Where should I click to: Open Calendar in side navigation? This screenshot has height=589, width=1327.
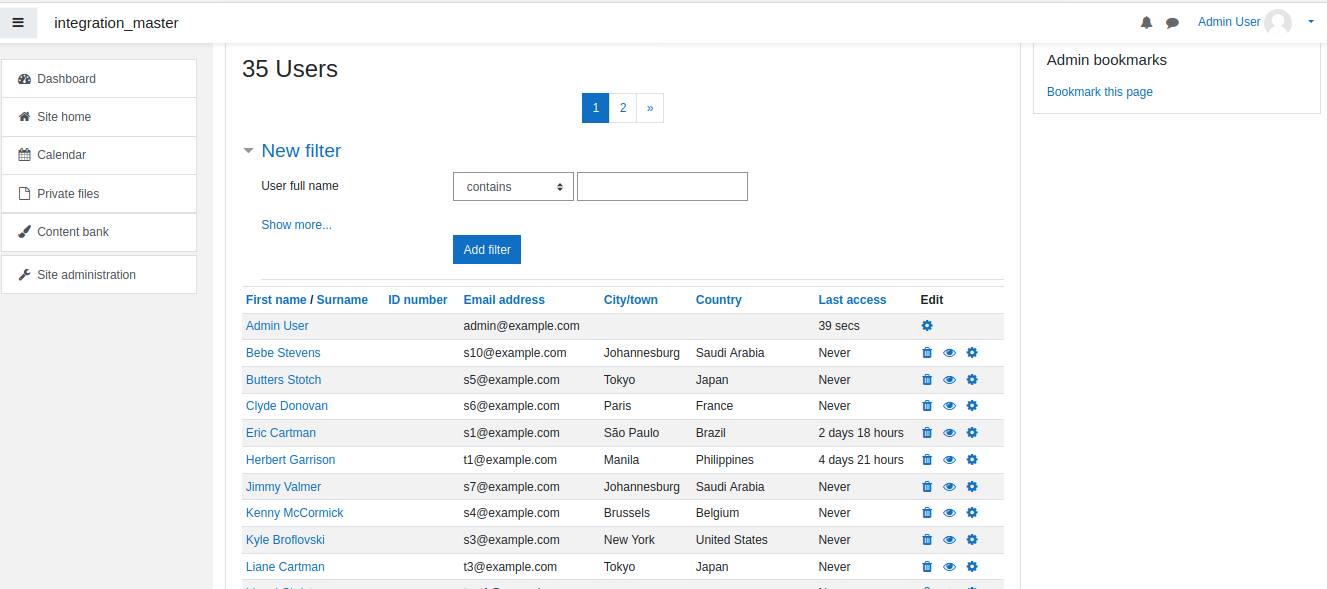click(x=99, y=155)
